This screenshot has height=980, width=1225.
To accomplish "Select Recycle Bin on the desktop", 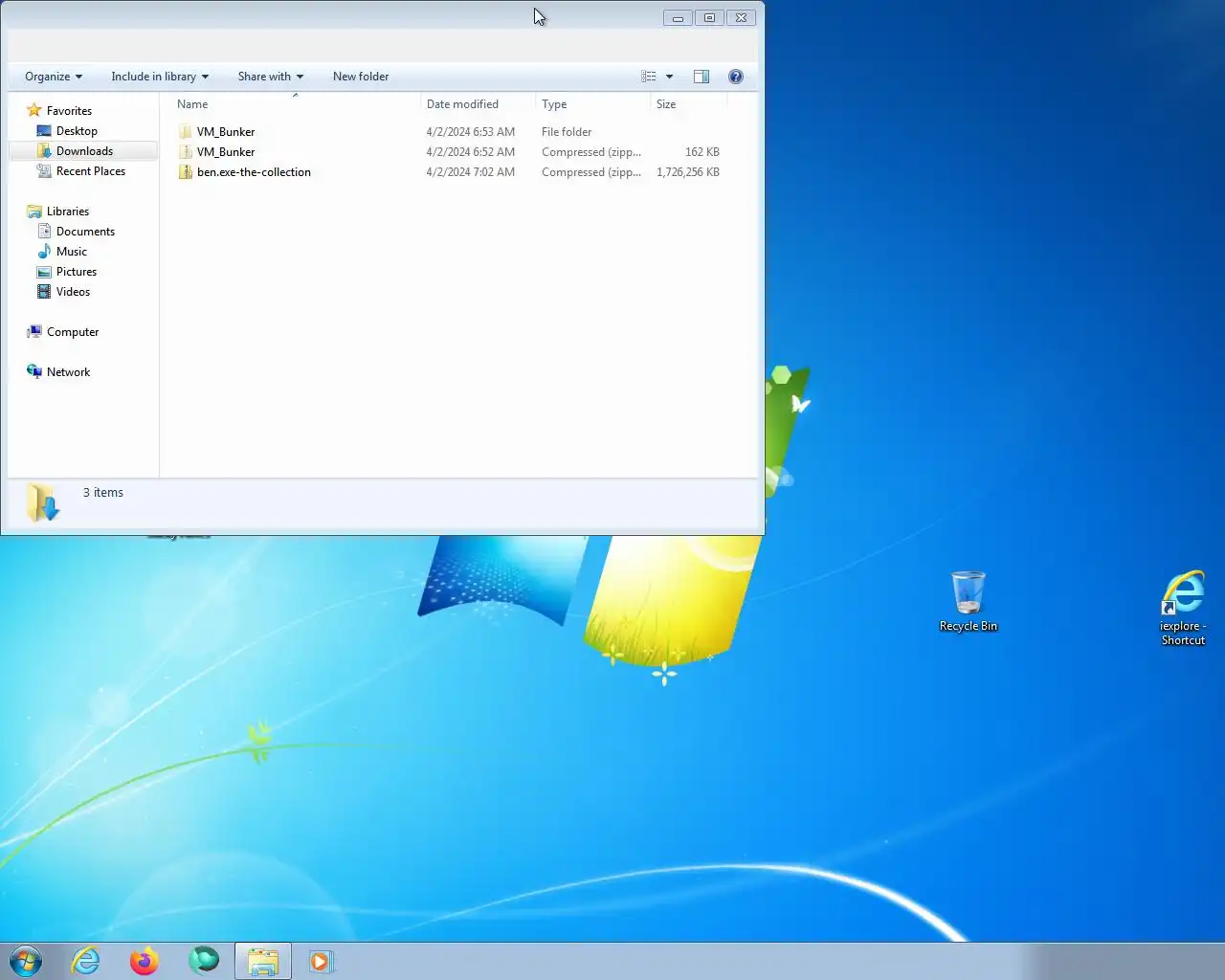I will (x=969, y=601).
